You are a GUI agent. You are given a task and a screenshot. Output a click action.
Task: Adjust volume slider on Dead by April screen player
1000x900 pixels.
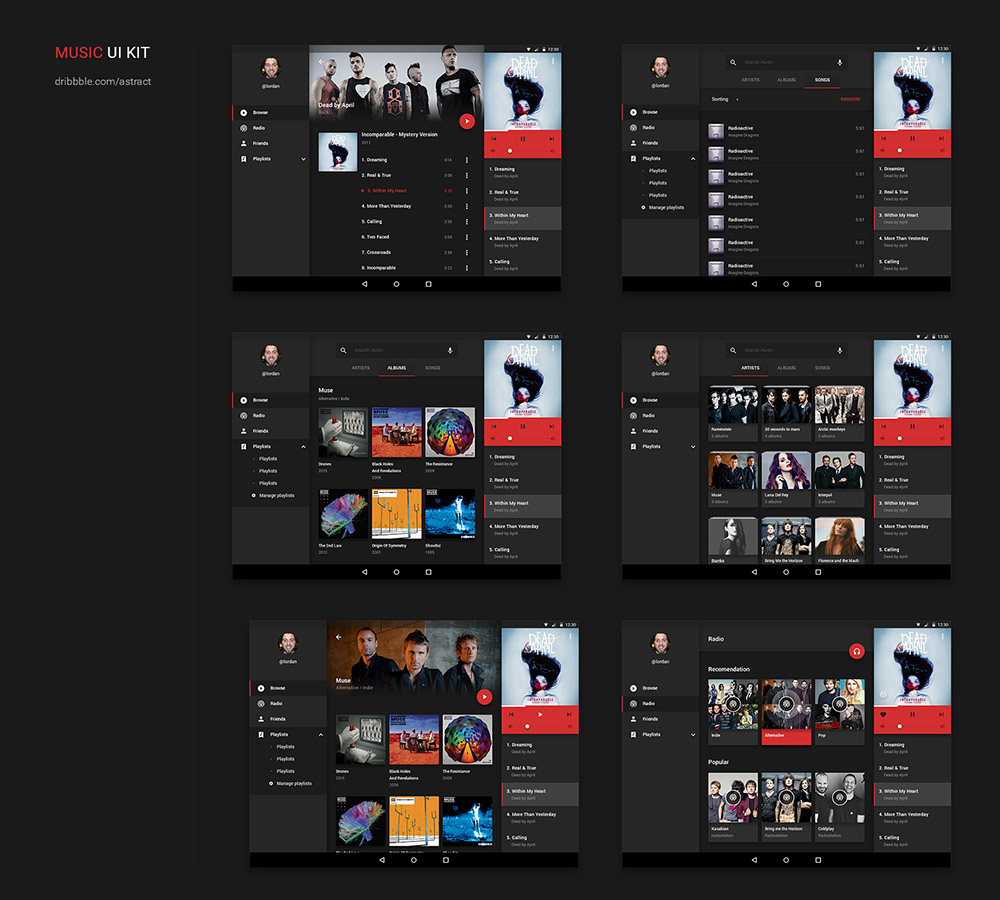523,151
